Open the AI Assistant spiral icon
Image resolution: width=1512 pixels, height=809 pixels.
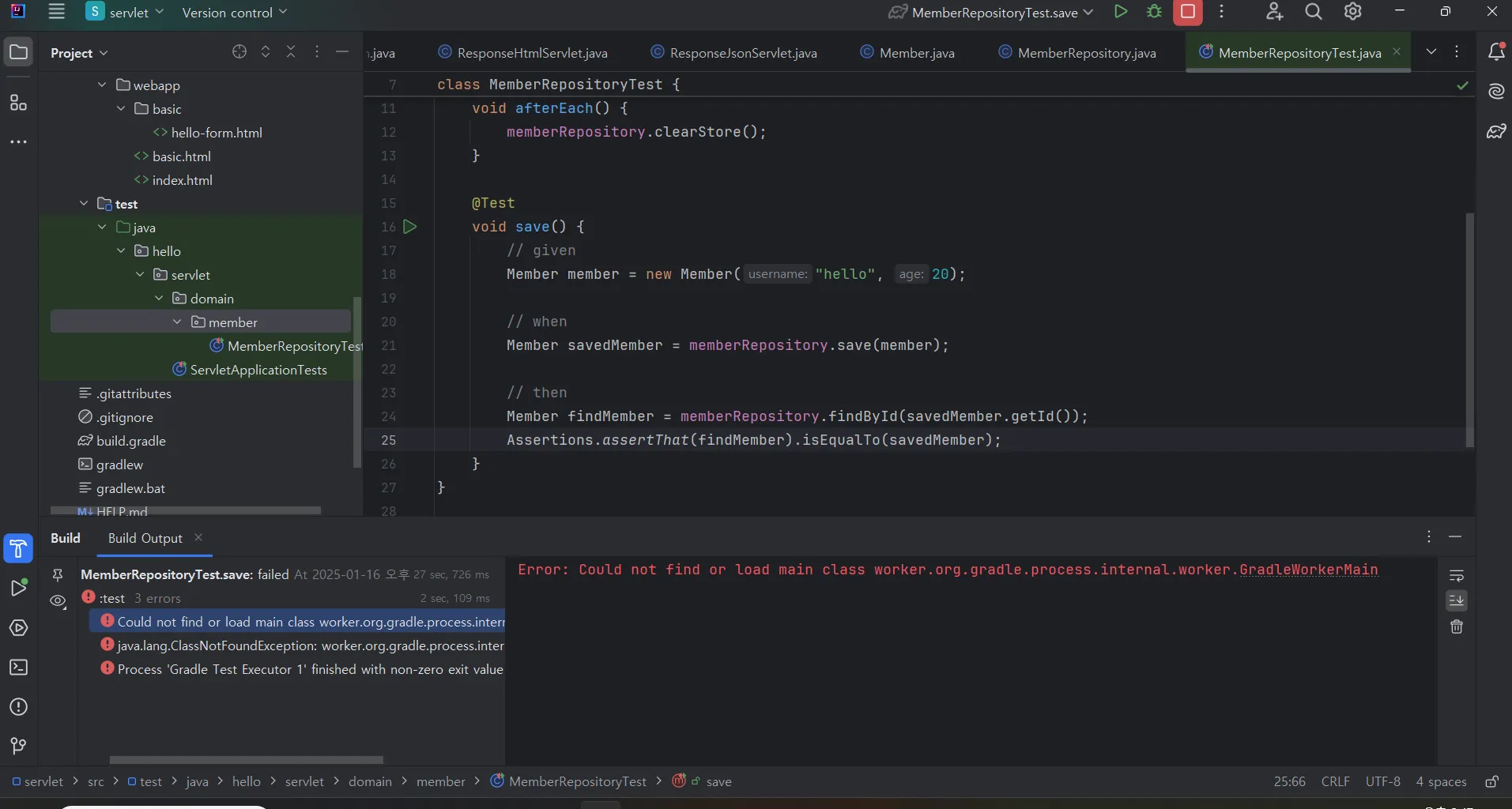1496,92
